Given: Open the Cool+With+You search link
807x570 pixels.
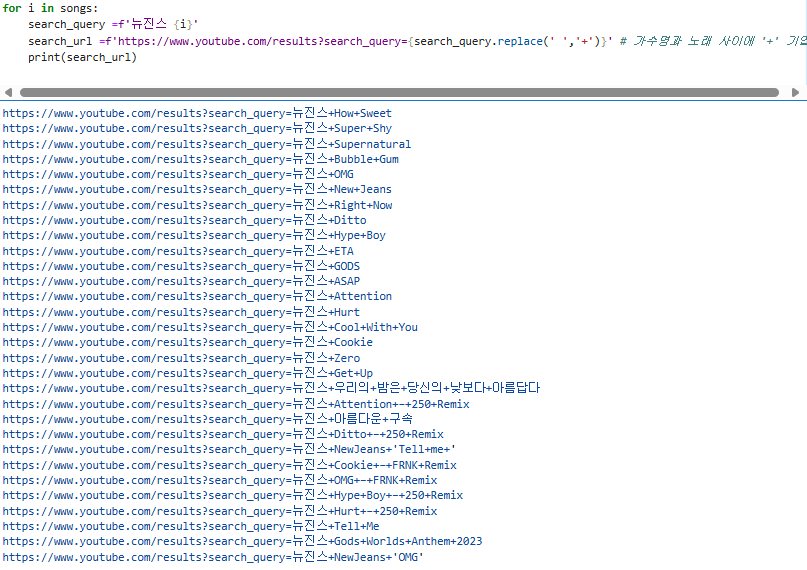Looking at the screenshot, I should click(x=210, y=327).
